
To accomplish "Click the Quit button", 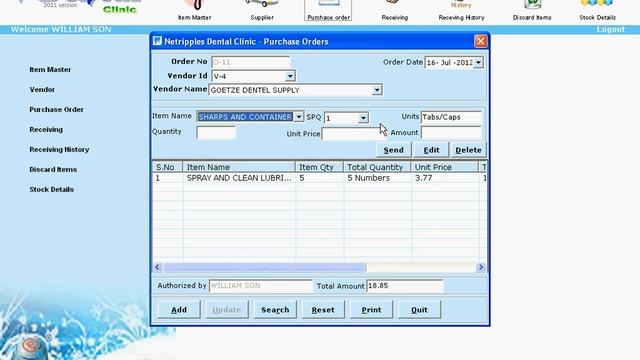I will [419, 310].
